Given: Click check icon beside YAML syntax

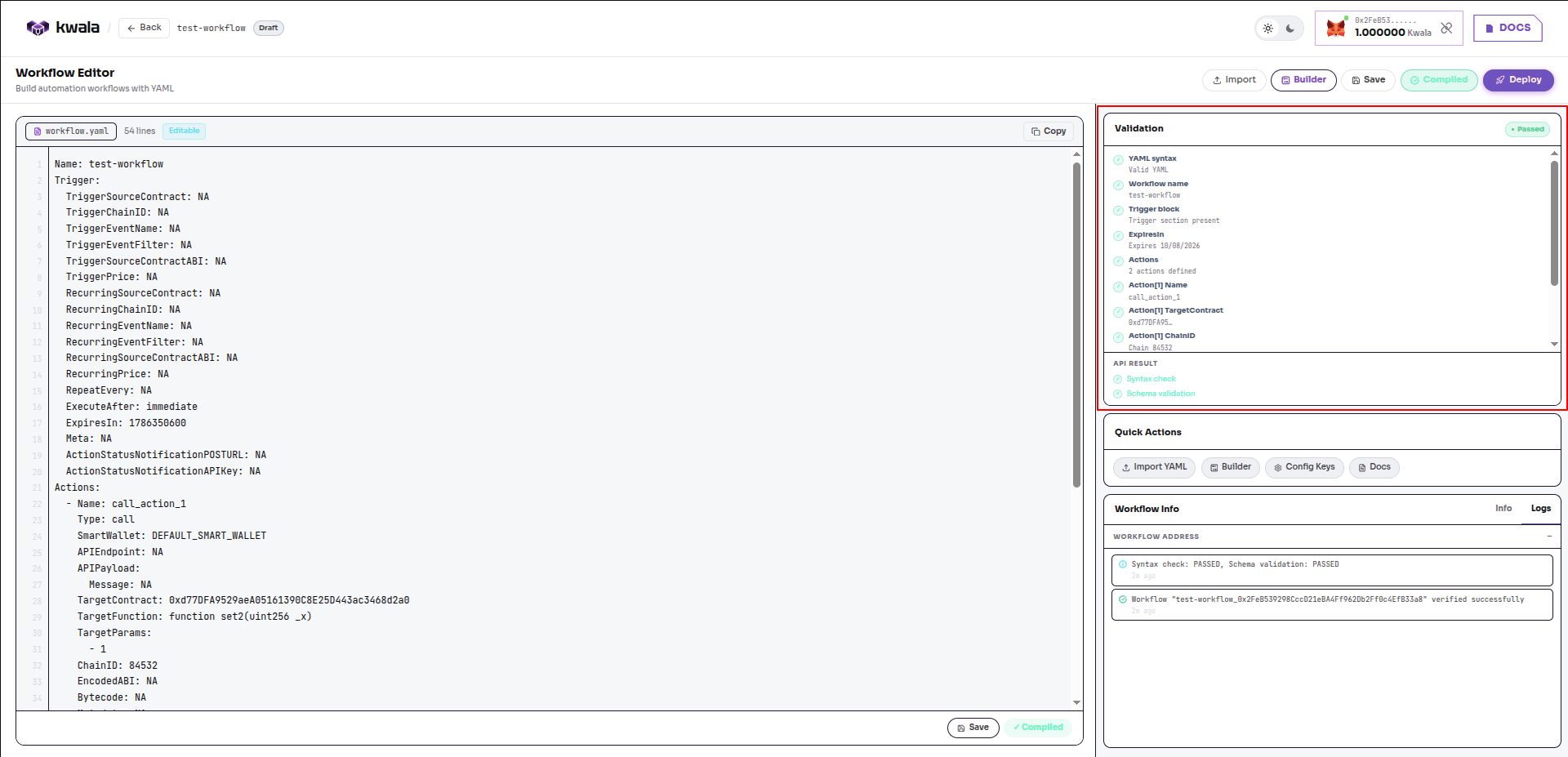Looking at the screenshot, I should click(x=1118, y=160).
